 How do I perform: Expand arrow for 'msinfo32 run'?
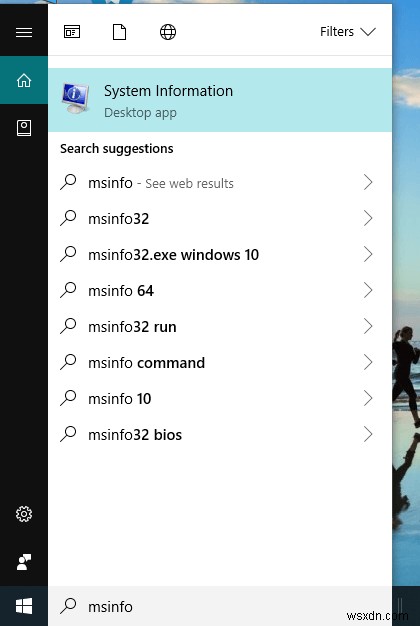tap(368, 326)
